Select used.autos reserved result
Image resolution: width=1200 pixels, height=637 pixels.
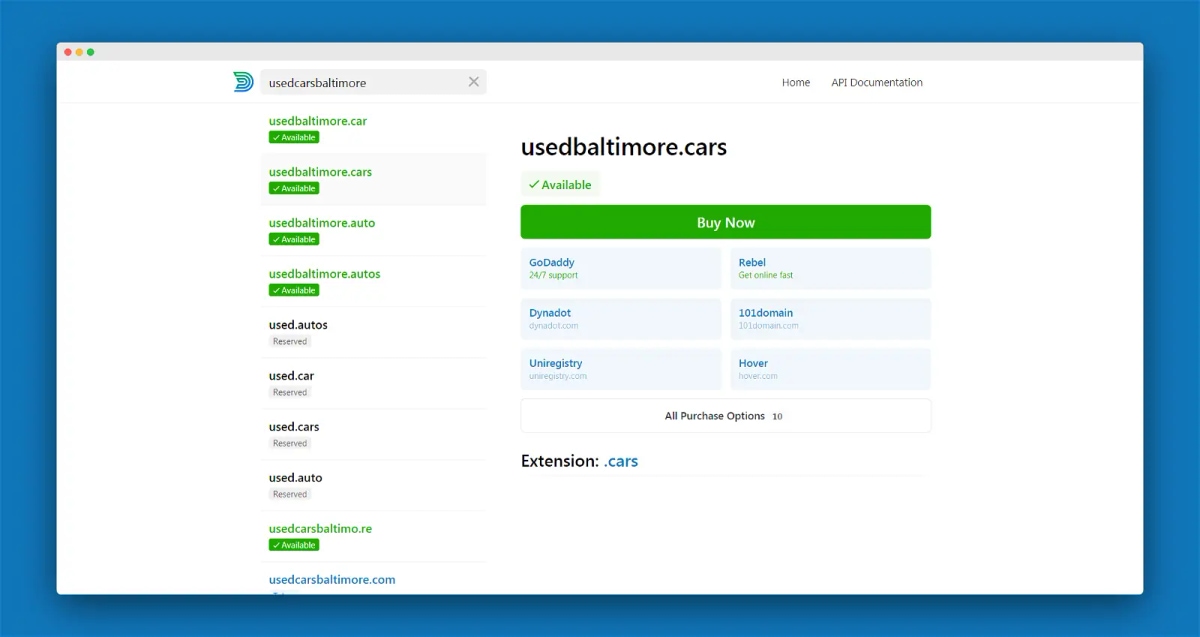point(374,333)
